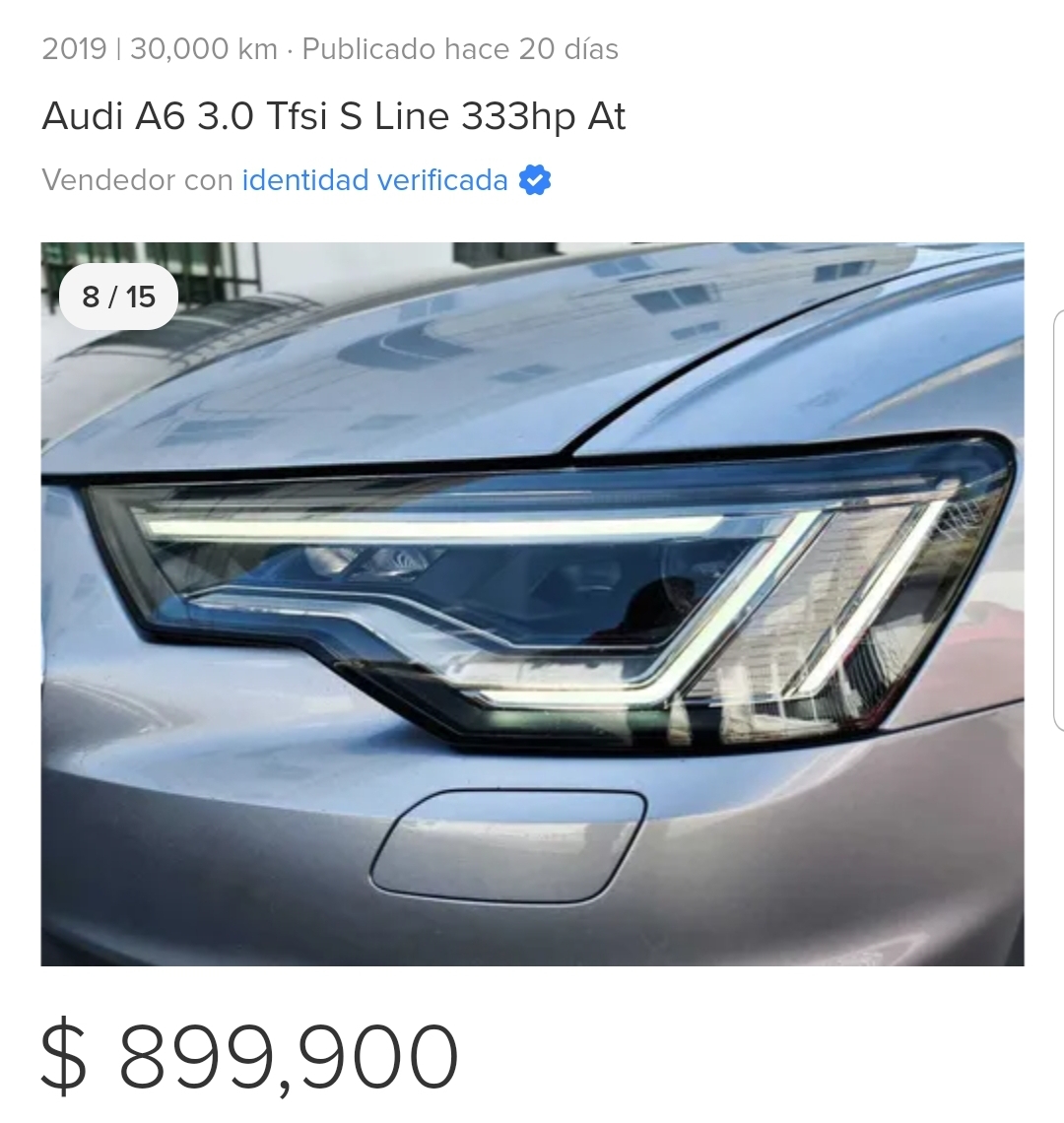Click the $ 899,900 price

click(x=249, y=1056)
